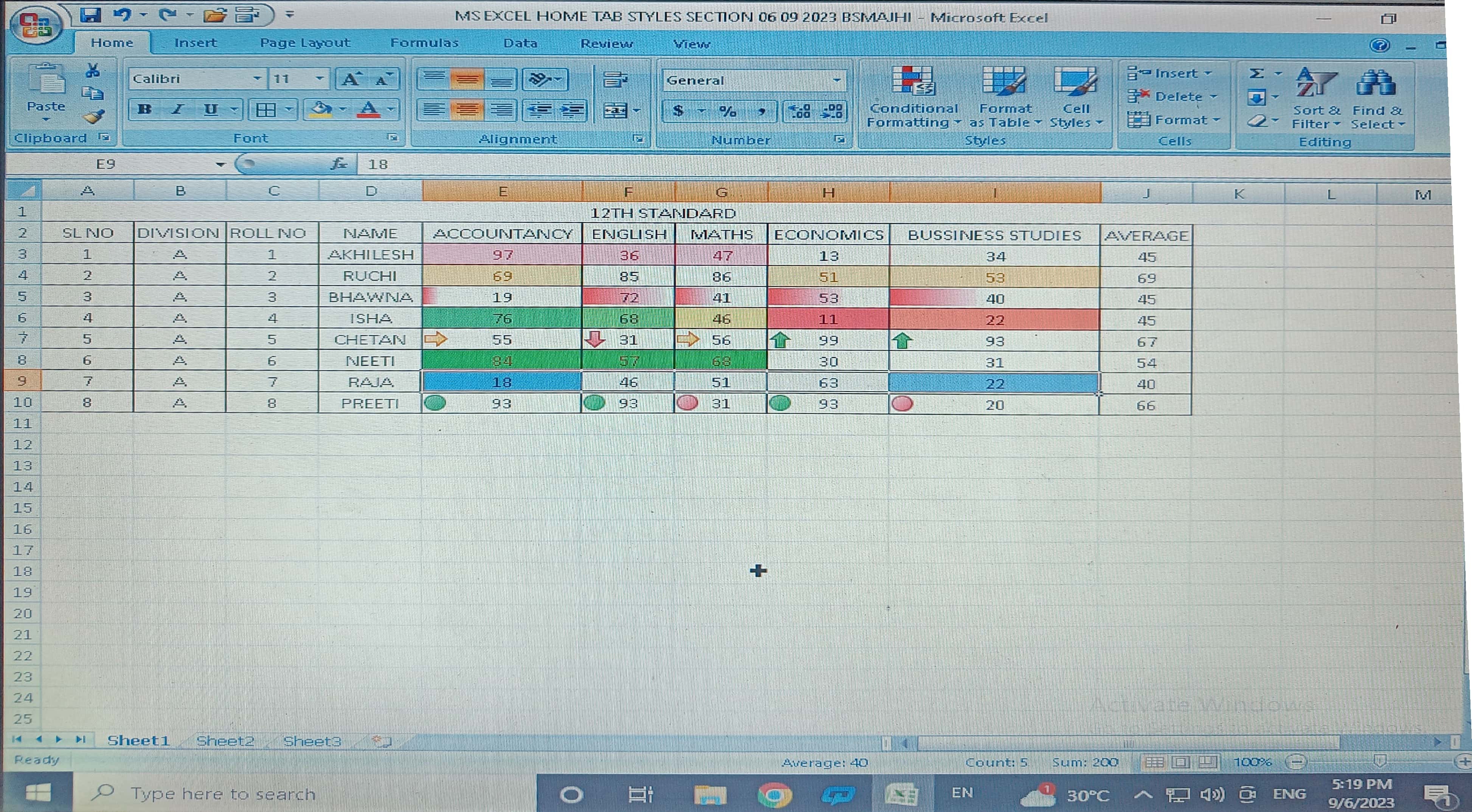Click the AutoSum sigma icon
Screen dimensions: 1472x812
click(1256, 74)
